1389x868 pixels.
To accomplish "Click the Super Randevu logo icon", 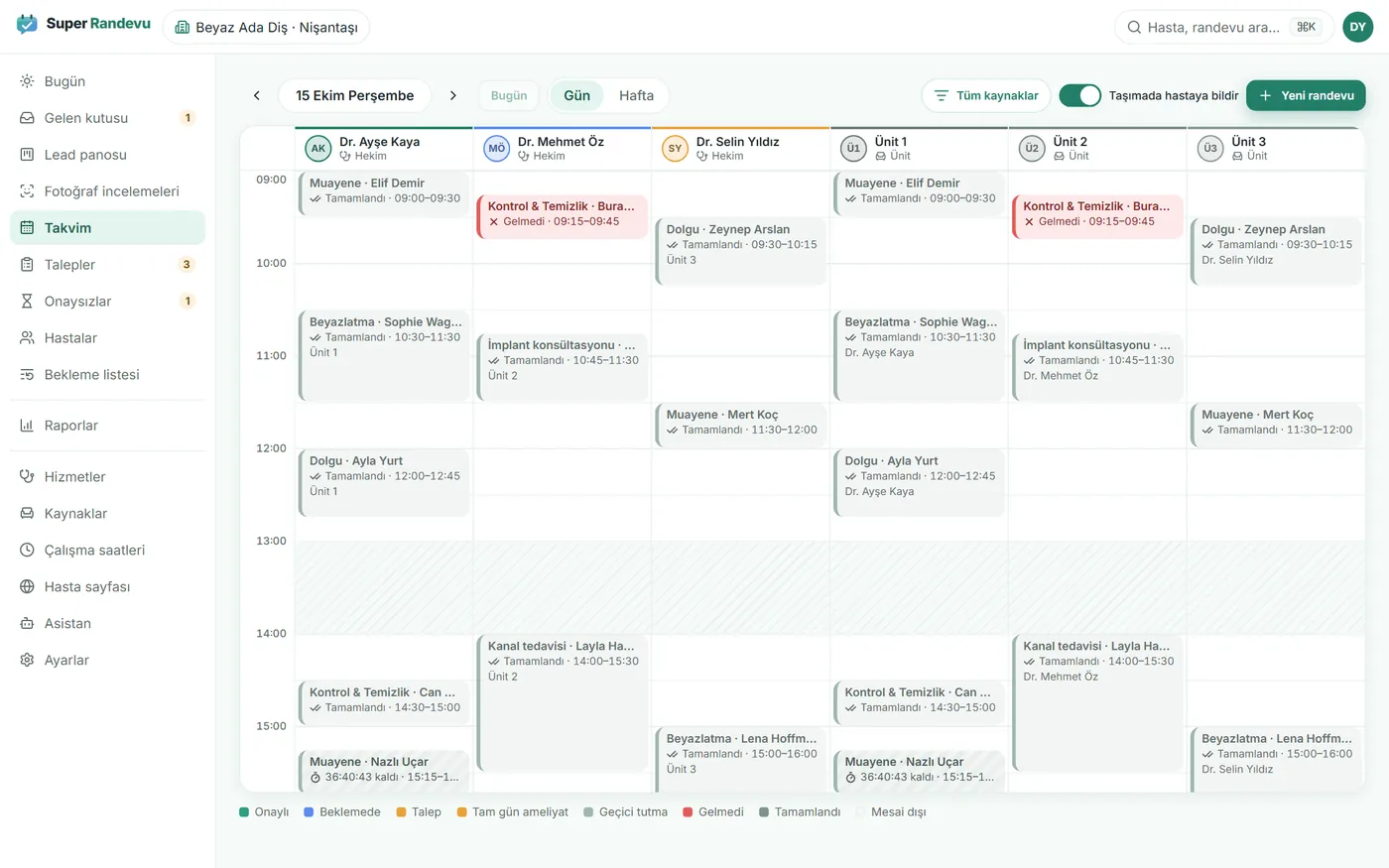I will (x=27, y=25).
